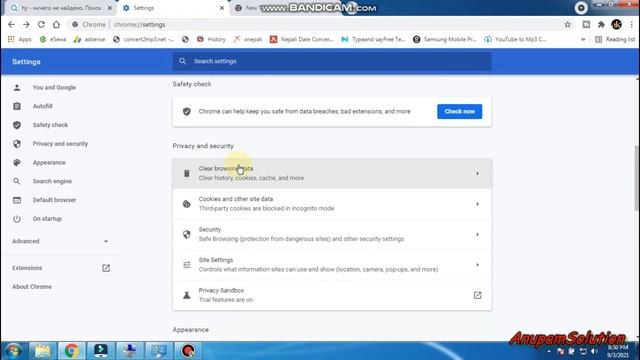Click the Search settings field

332,61
